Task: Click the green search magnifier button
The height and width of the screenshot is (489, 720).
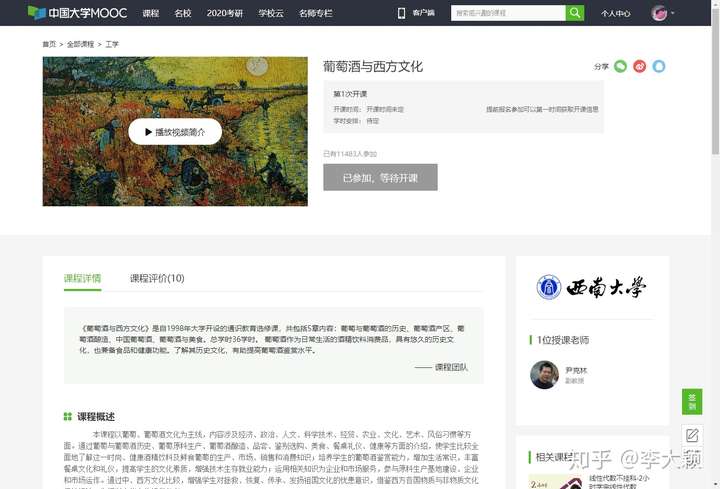Action: pyautogui.click(x=574, y=13)
